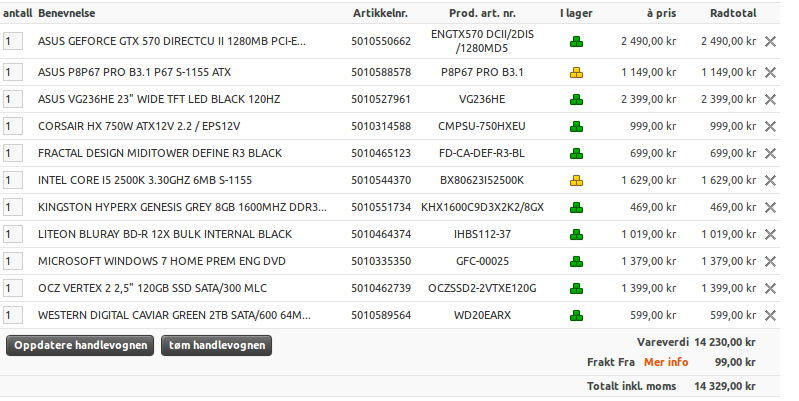
Task: Edit quantity field for Microsoft Windows 7
Action: (x=13, y=261)
